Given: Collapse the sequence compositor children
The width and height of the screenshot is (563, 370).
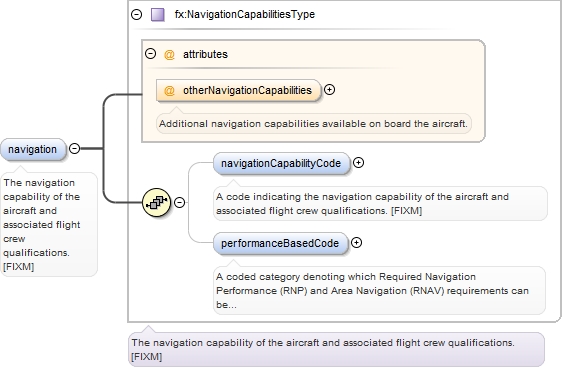Looking at the screenshot, I should (180, 202).
